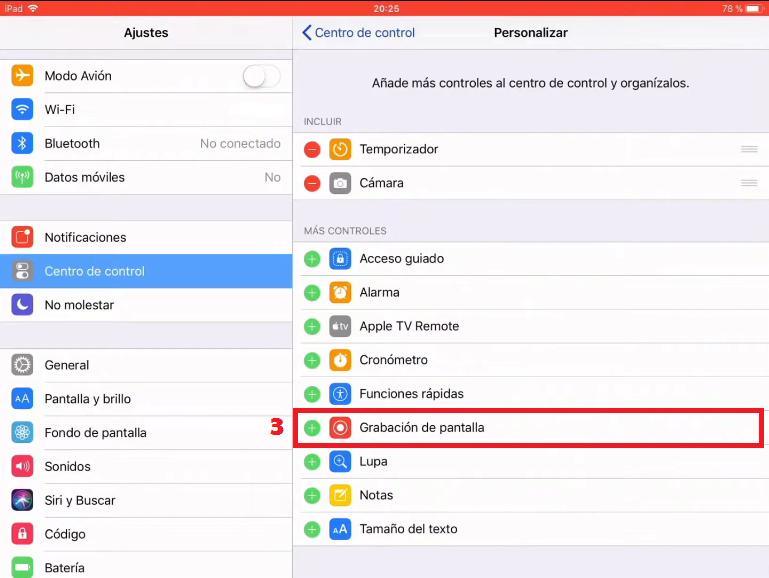Screen dimensions: 769x578
Task: Tap the Código lock icon
Action: tap(22, 534)
